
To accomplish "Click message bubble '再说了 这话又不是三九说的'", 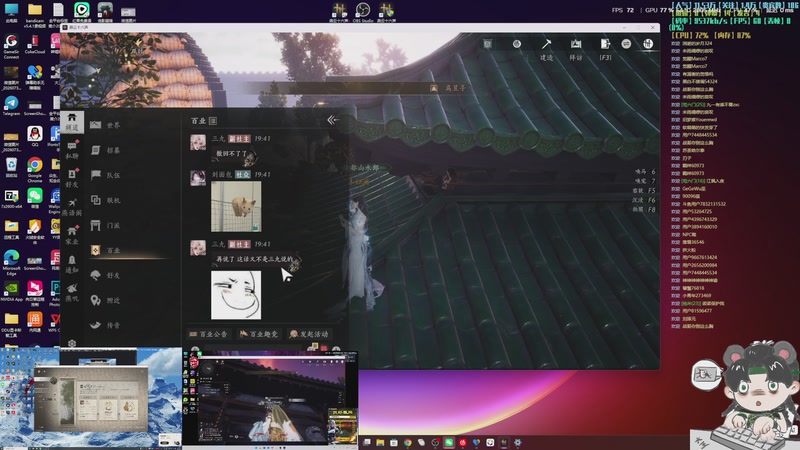I will point(255,259).
